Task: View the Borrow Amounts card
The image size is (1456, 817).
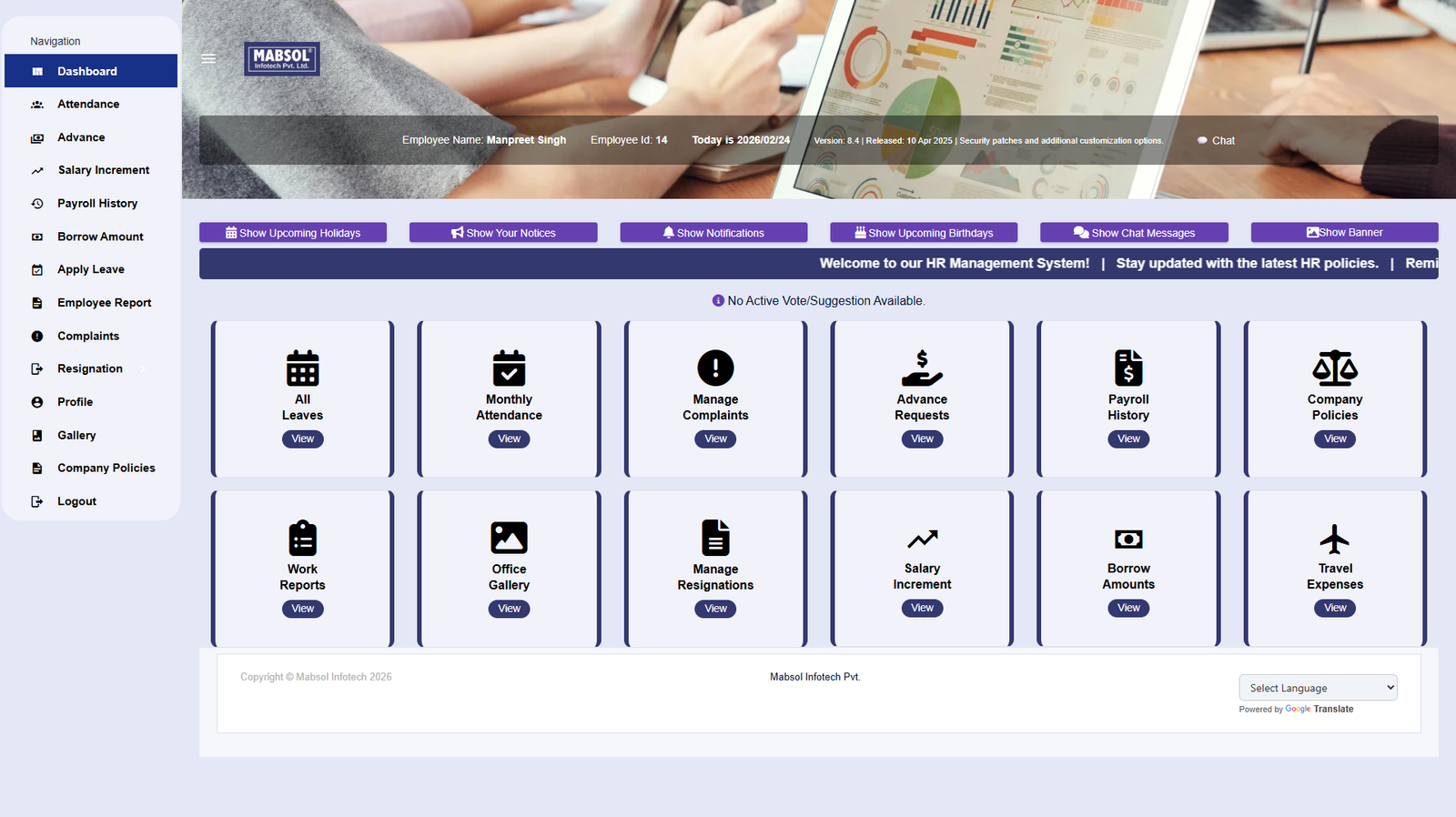Action: pos(1128,608)
